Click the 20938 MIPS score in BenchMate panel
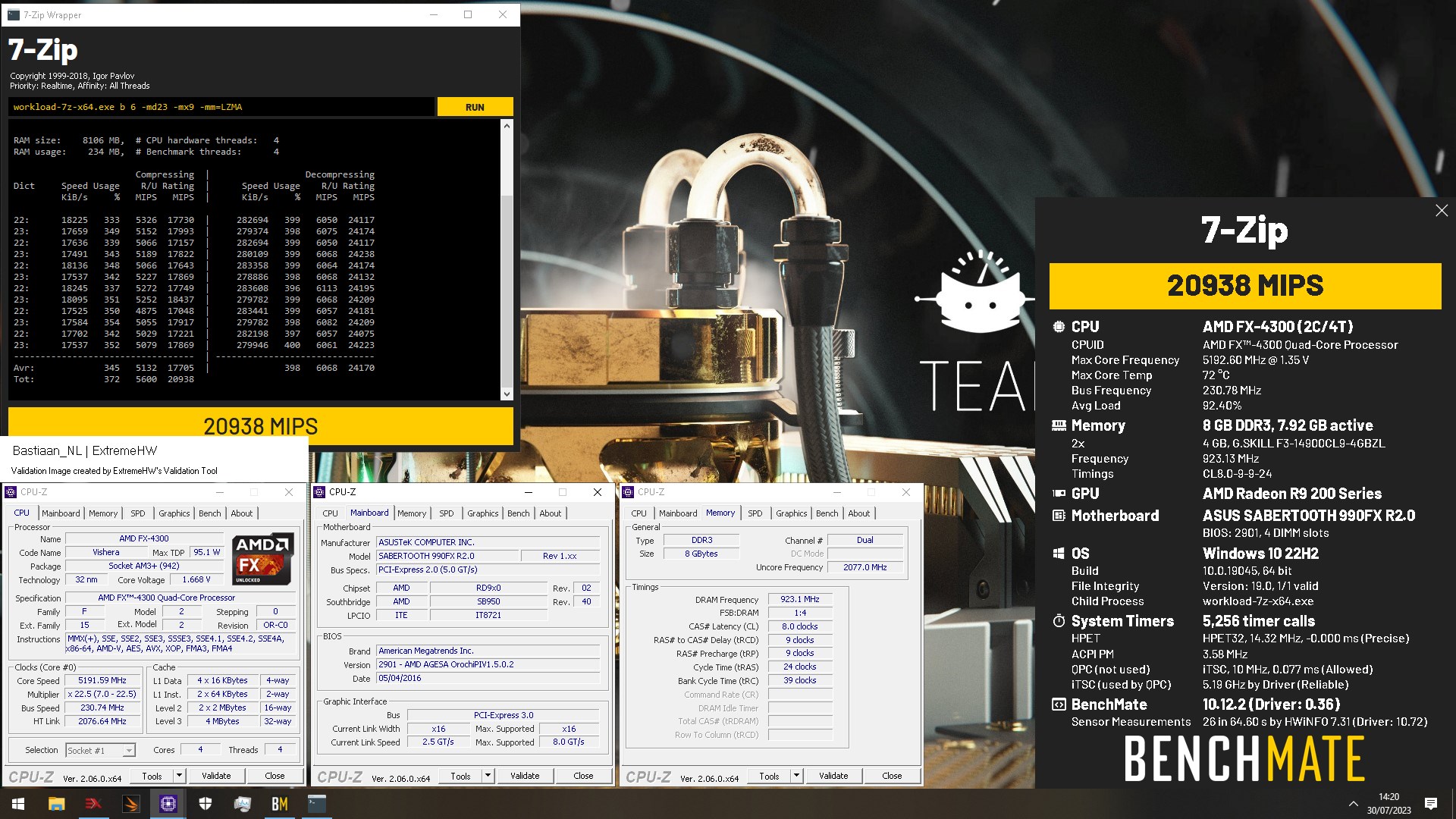1456x819 pixels. click(x=1245, y=286)
